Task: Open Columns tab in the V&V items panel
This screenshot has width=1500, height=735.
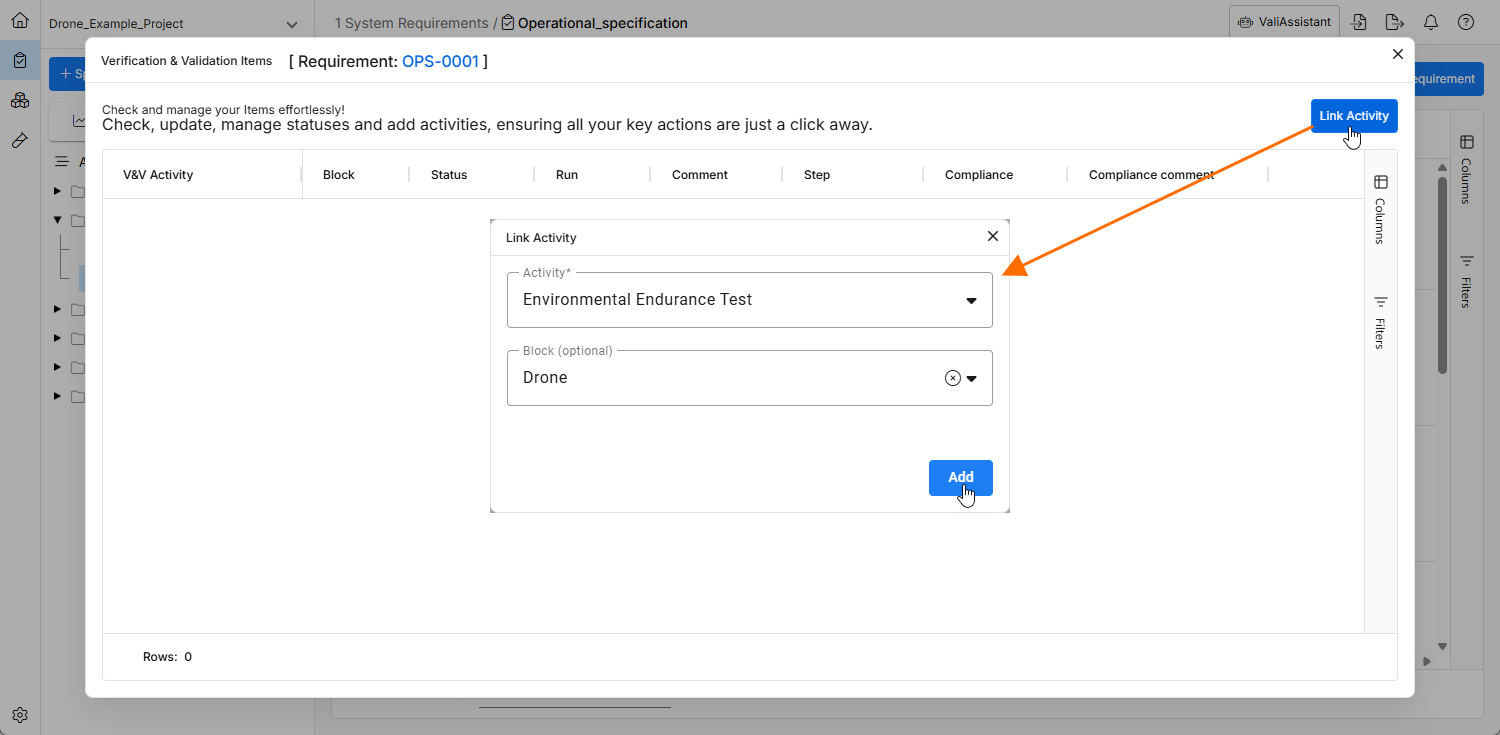Action: (1380, 209)
